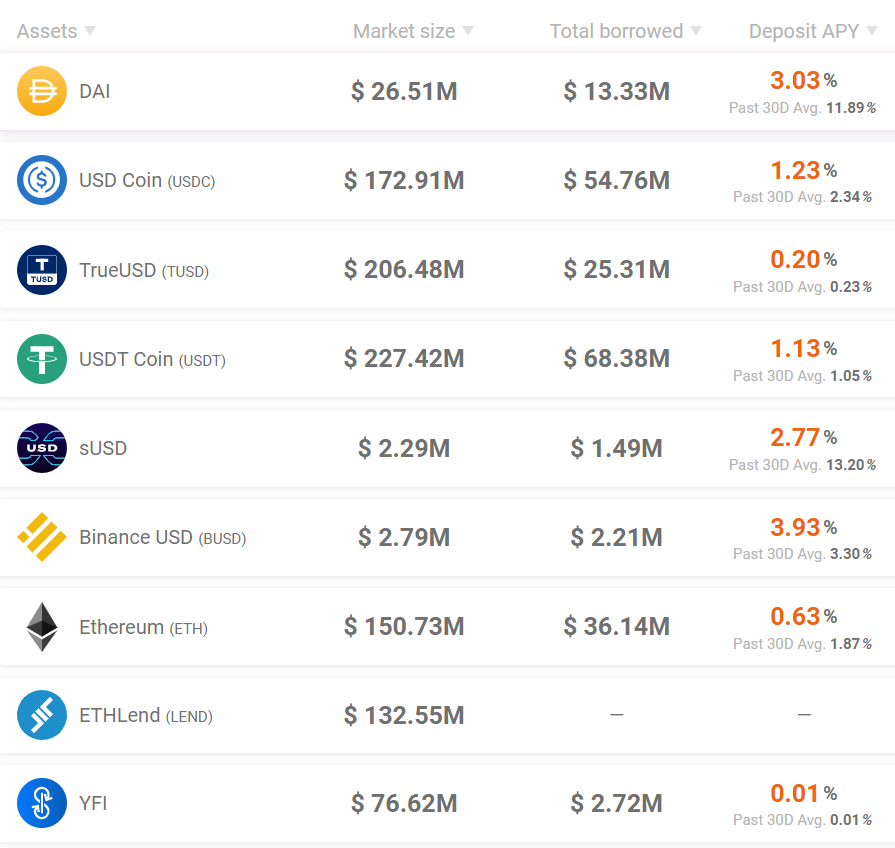Select DAI market size $ 26.51M
This screenshot has width=895, height=848.
click(x=404, y=91)
